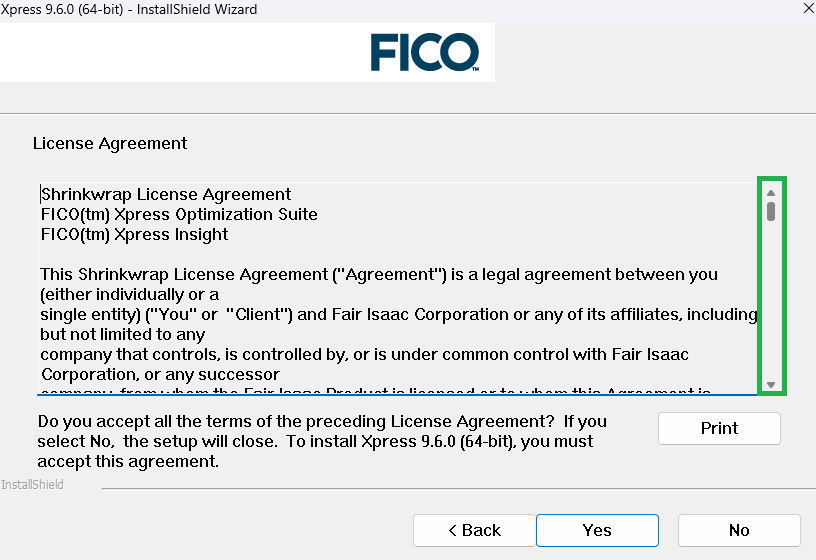Click the line beginning "This Shrinkwrap License Agreement"
The image size is (816, 560).
(379, 274)
